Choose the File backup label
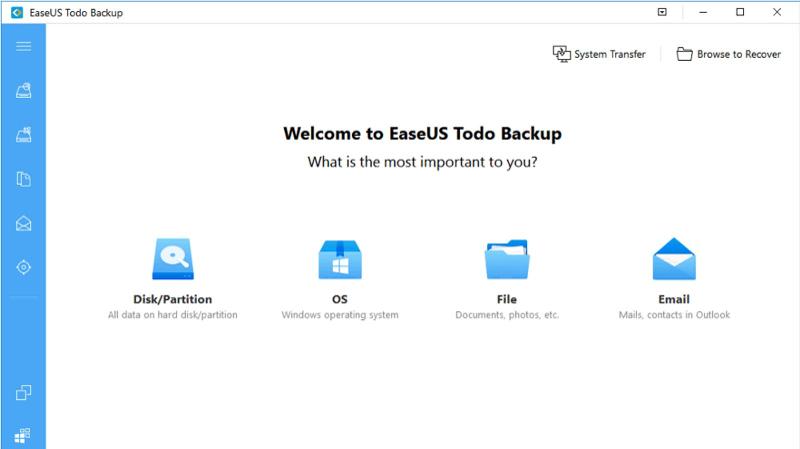 pyautogui.click(x=507, y=300)
